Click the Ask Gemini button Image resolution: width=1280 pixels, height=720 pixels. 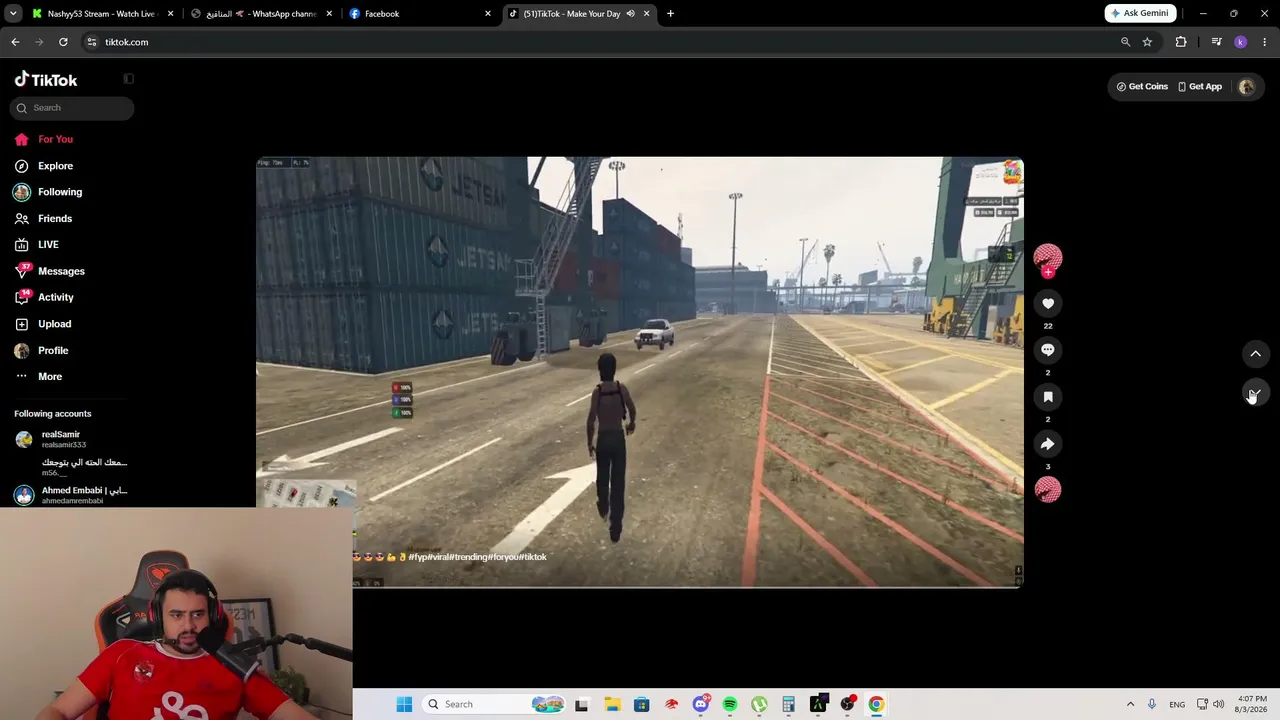(1140, 14)
